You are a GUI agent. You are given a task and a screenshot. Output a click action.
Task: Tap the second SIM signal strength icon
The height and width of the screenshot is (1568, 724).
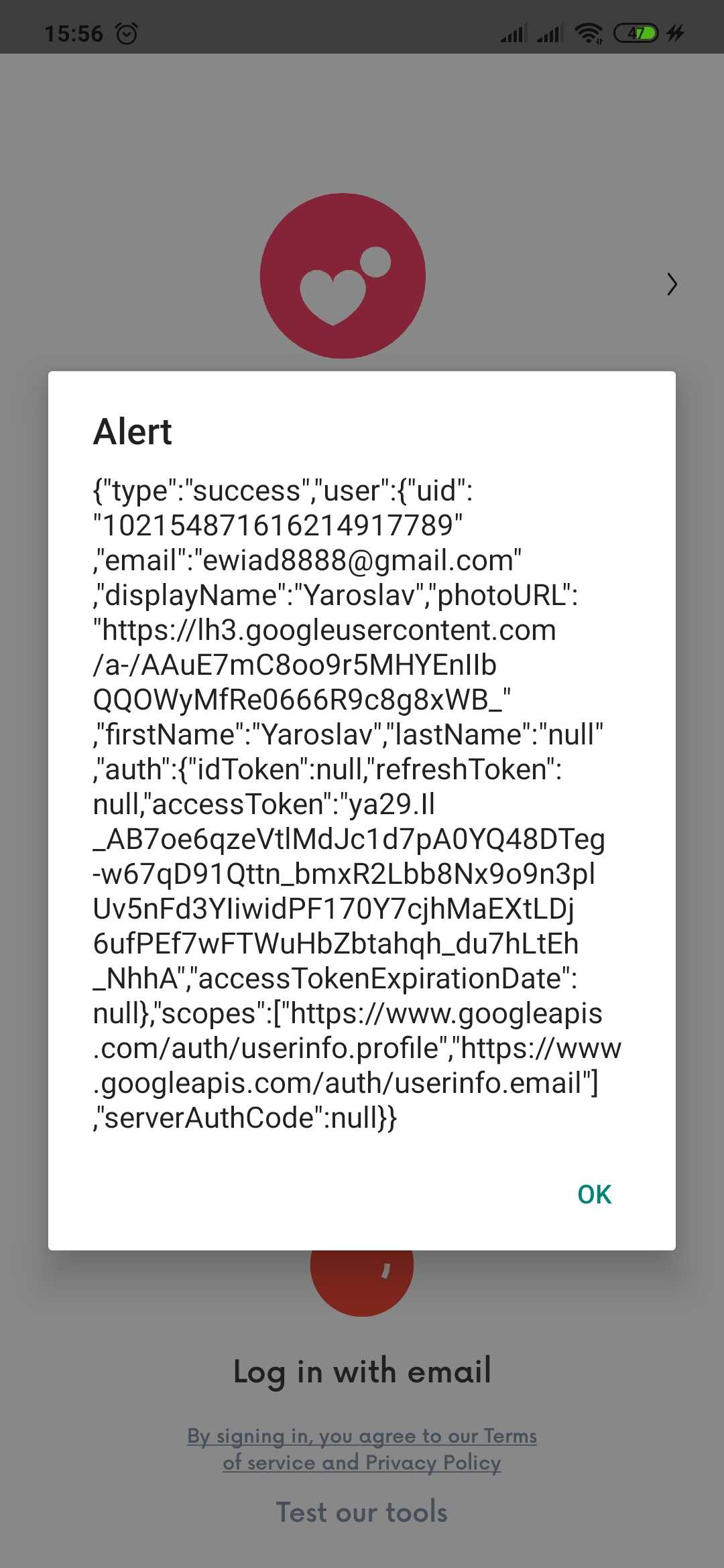(550, 32)
